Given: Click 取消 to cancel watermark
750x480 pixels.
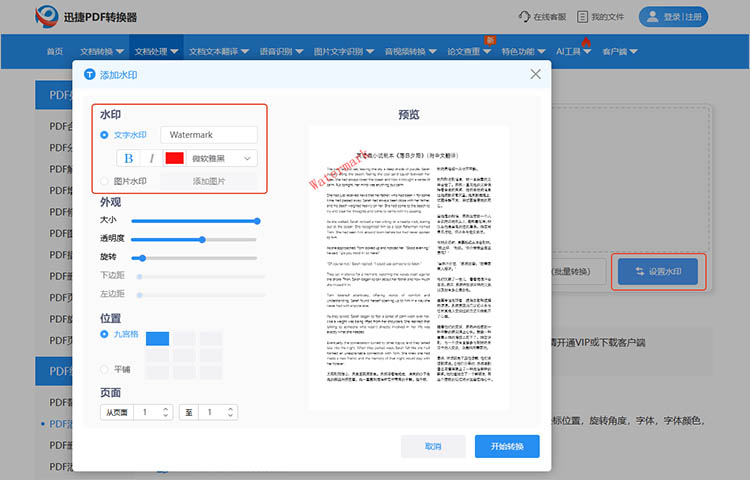Looking at the screenshot, I should pos(433,446).
